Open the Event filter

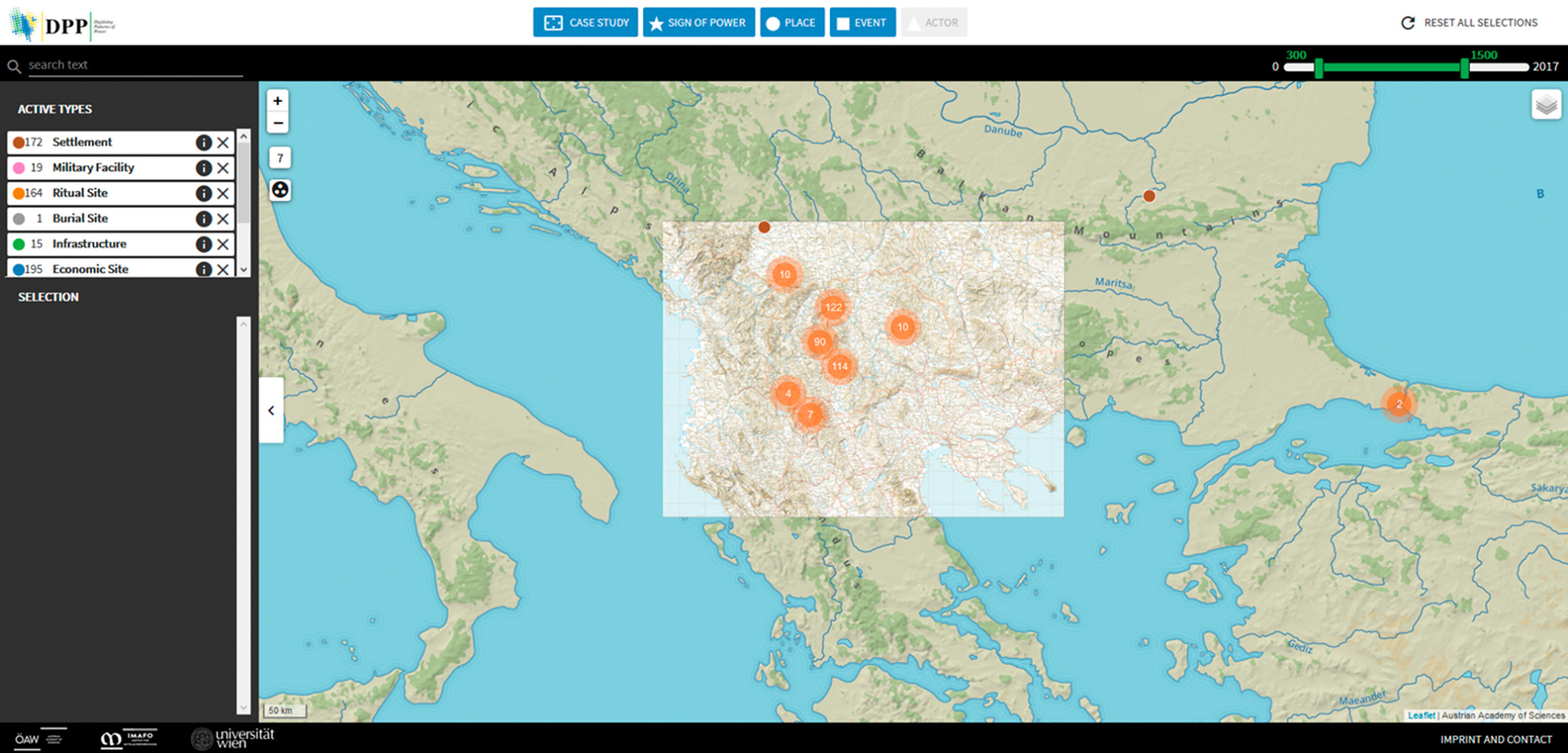[863, 23]
